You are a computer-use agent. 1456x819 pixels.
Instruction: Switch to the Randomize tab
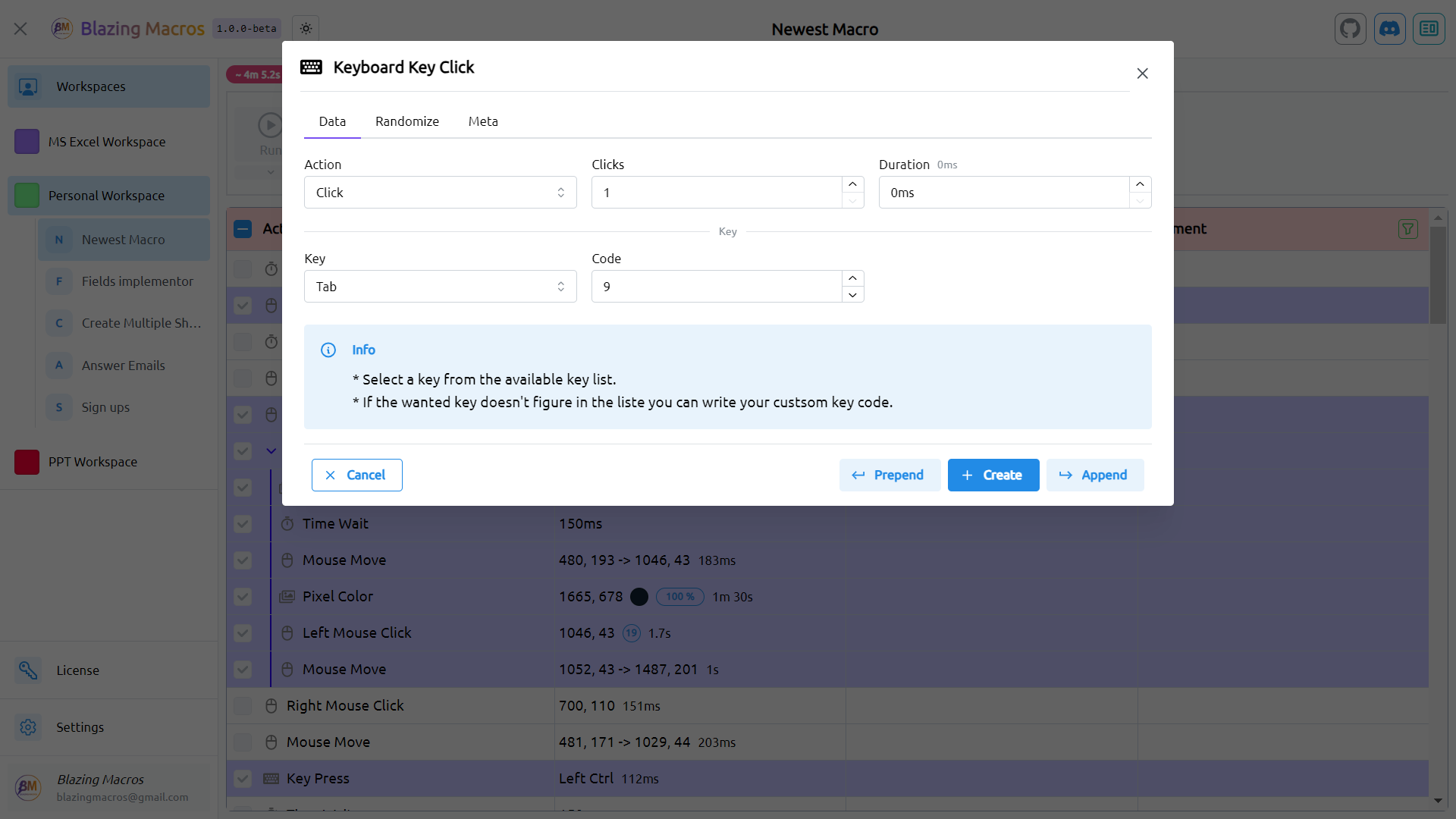tap(407, 121)
